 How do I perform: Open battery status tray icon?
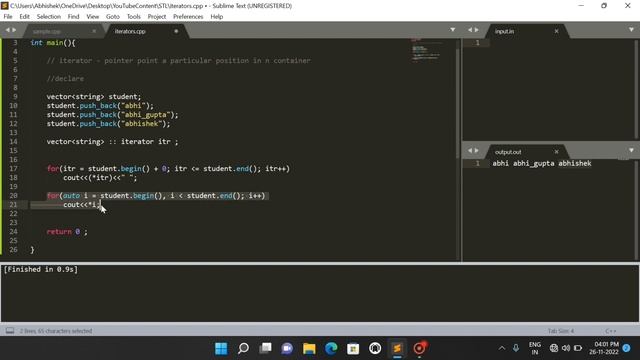[578, 348]
